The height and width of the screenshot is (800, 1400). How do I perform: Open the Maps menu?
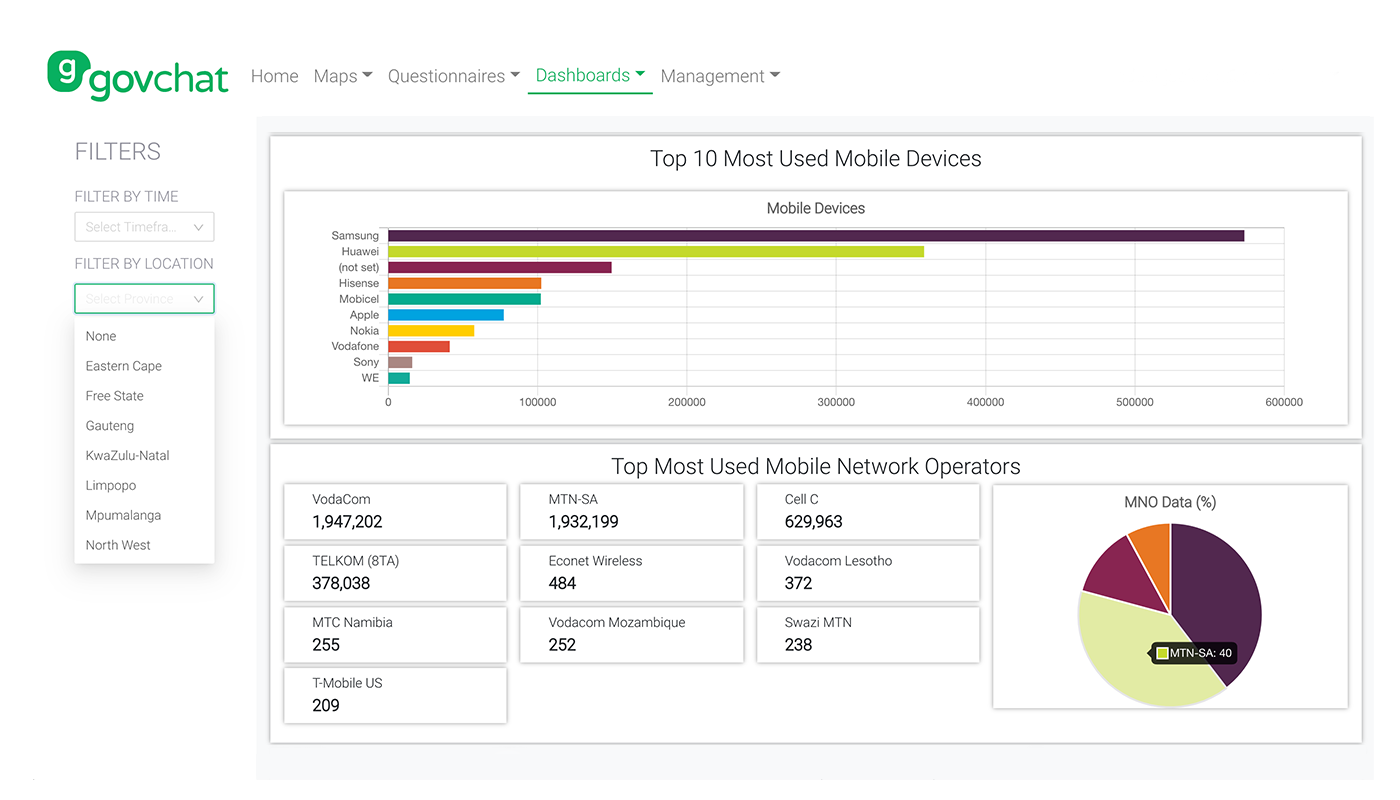(x=343, y=76)
